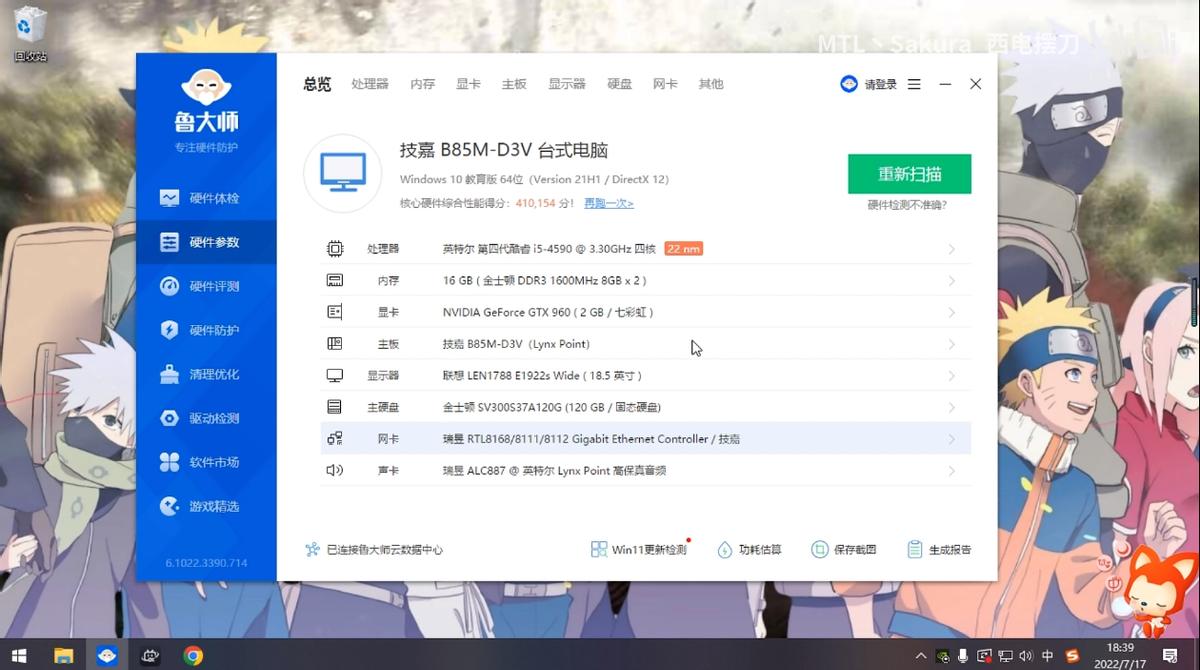Open 功耗估算 estimator
Image resolution: width=1200 pixels, height=670 pixels.
(x=751, y=548)
